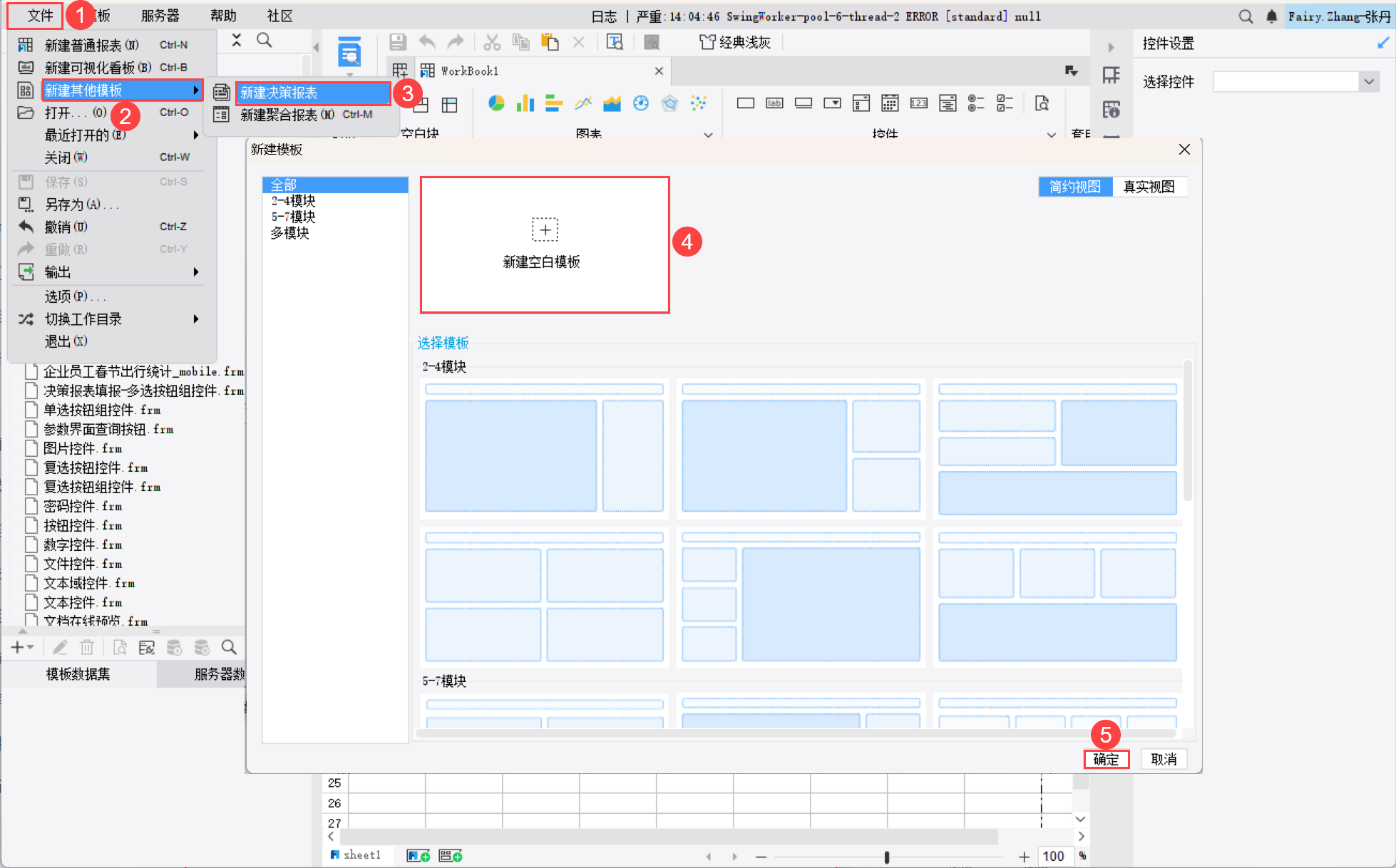
Task: Click the cut scissors icon
Action: 492,43
